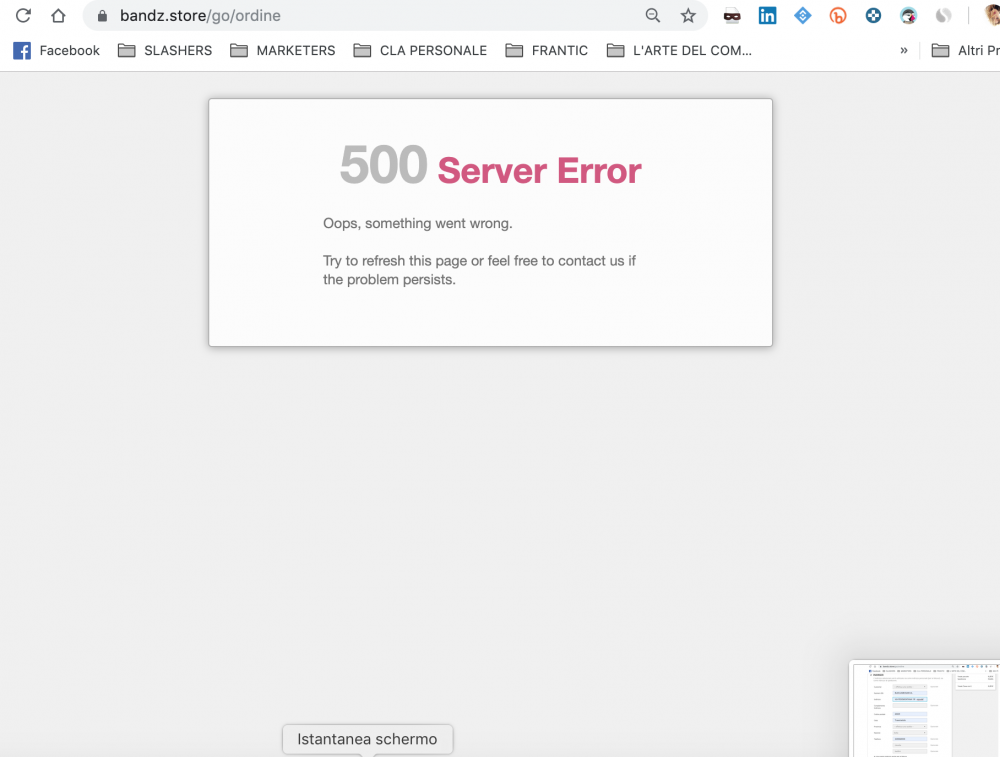This screenshot has height=757, width=1000.
Task: Open the L'ARTE DEL COM... bookmarks folder
Action: (x=679, y=50)
